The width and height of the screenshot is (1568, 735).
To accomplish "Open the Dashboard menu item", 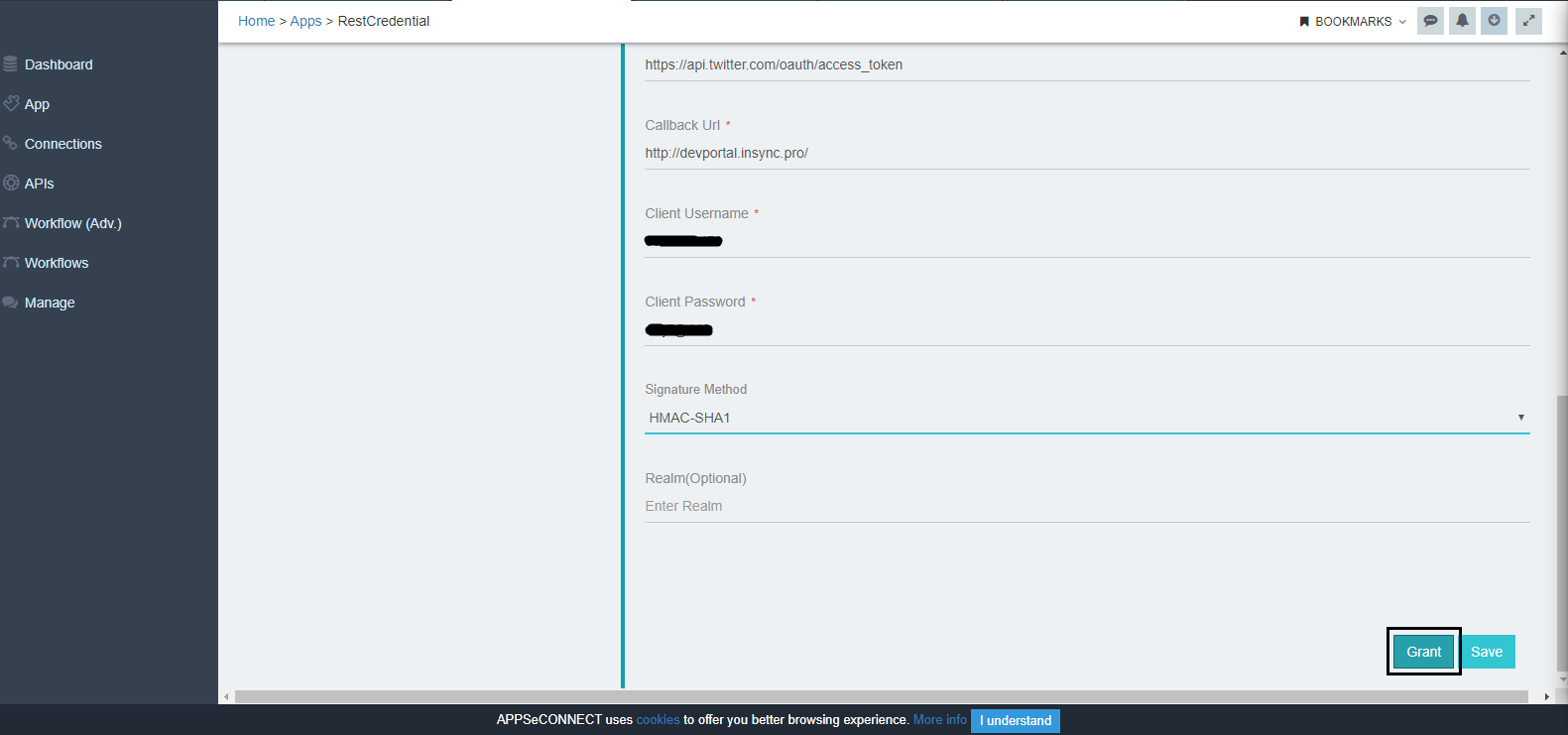I will pyautogui.click(x=59, y=64).
